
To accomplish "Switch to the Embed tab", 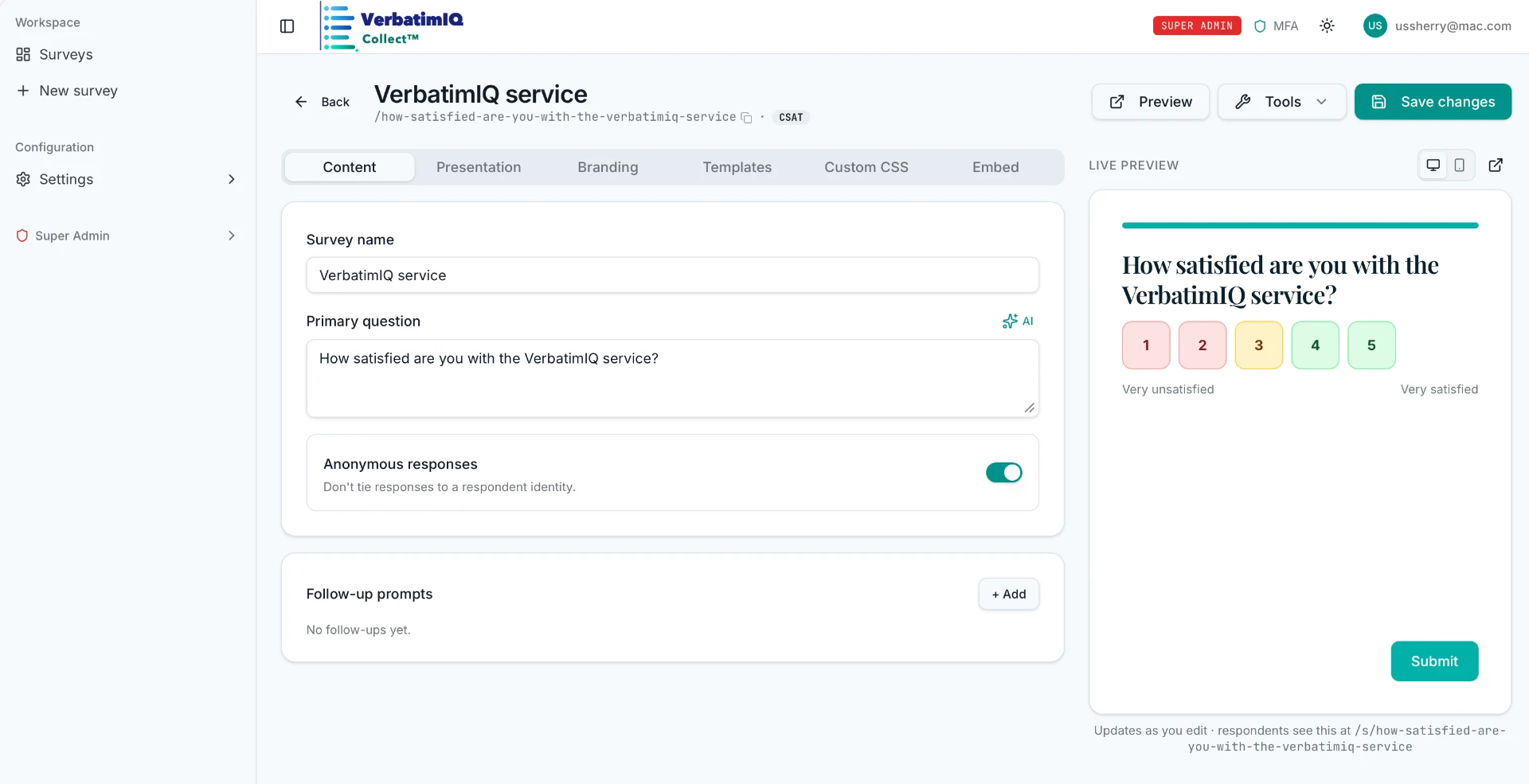I will (995, 167).
